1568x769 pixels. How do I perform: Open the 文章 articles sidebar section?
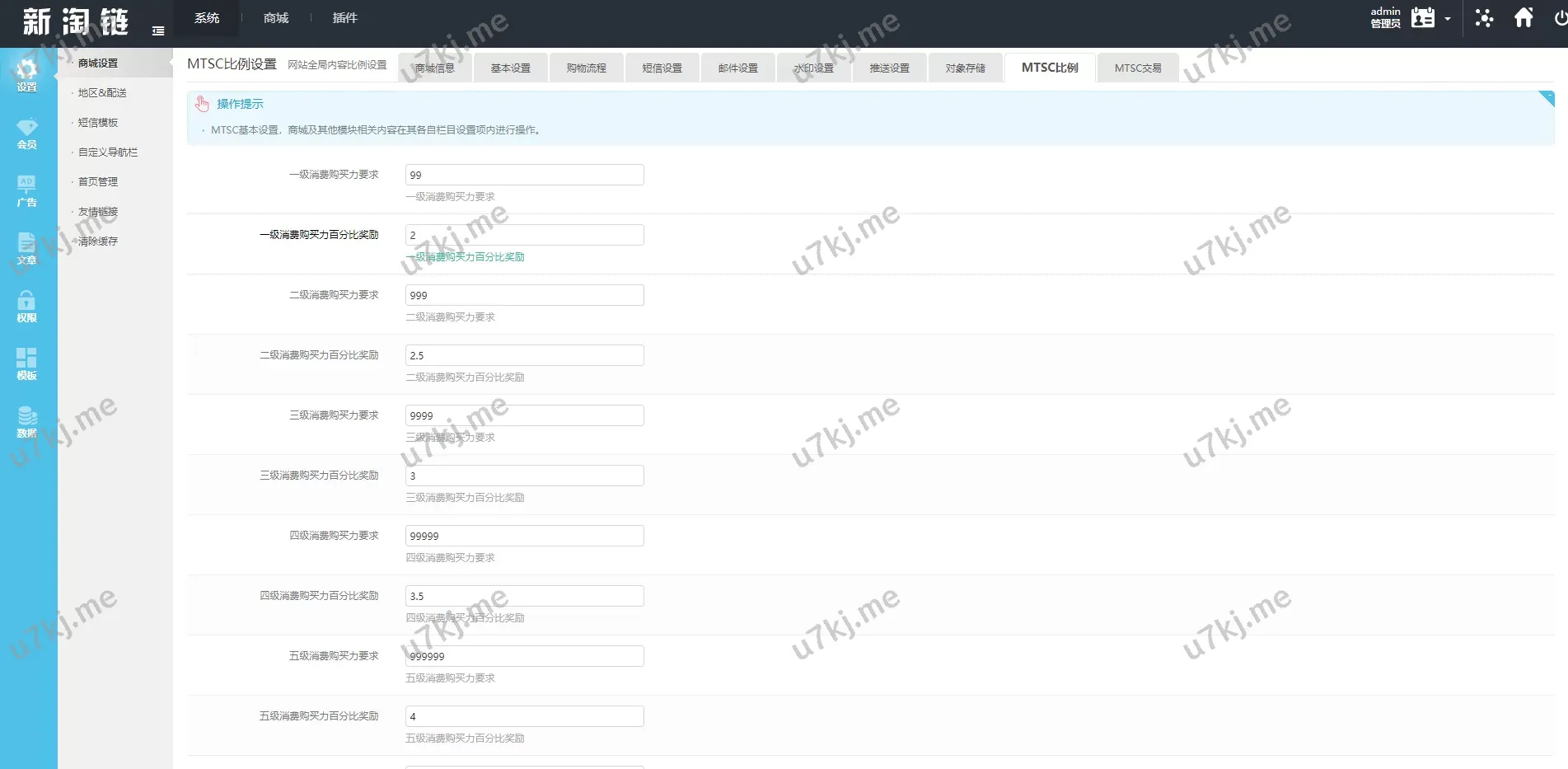[x=27, y=248]
